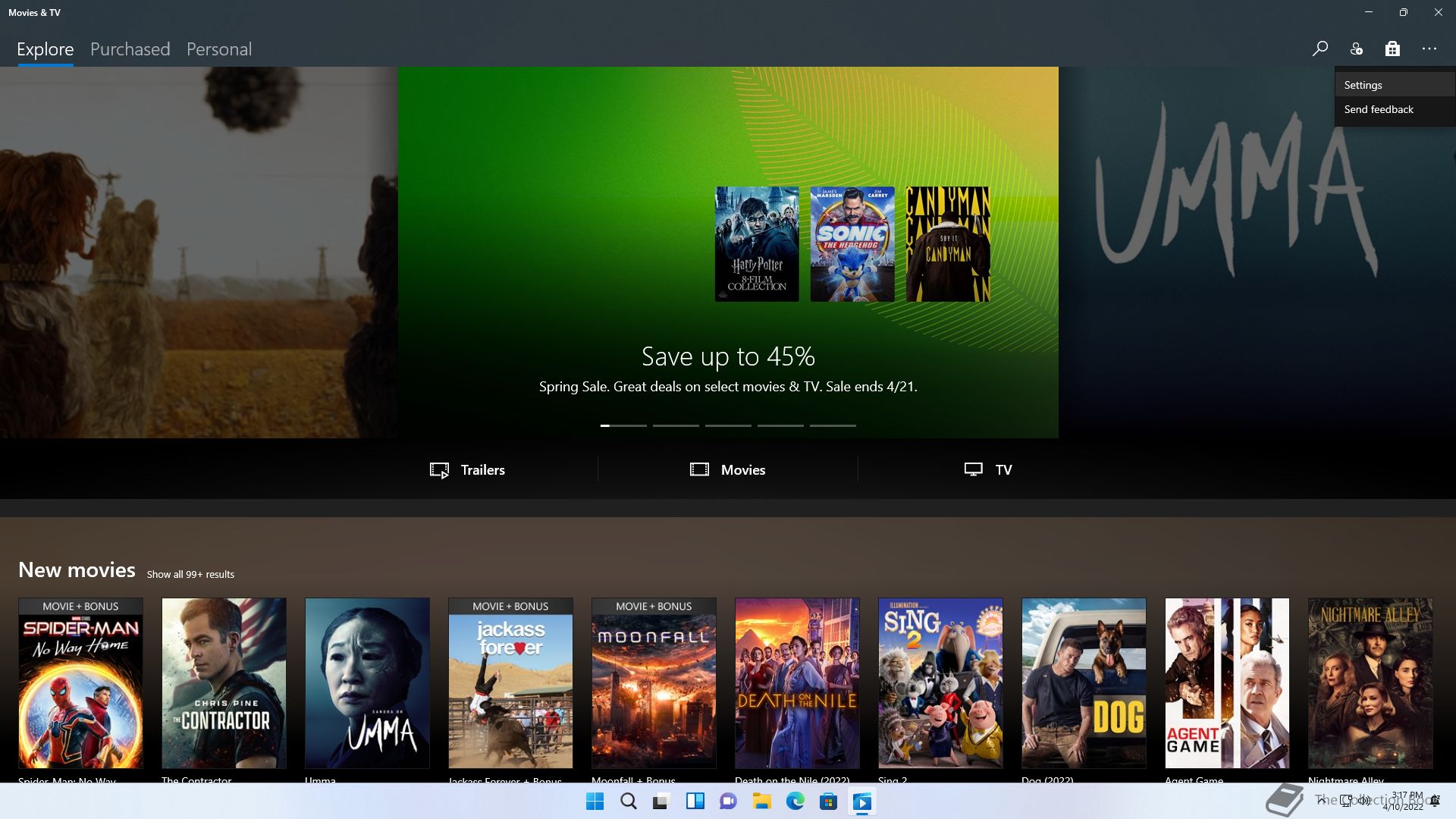
Task: Launch Microsoft Edge from the taskbar
Action: coord(795,801)
